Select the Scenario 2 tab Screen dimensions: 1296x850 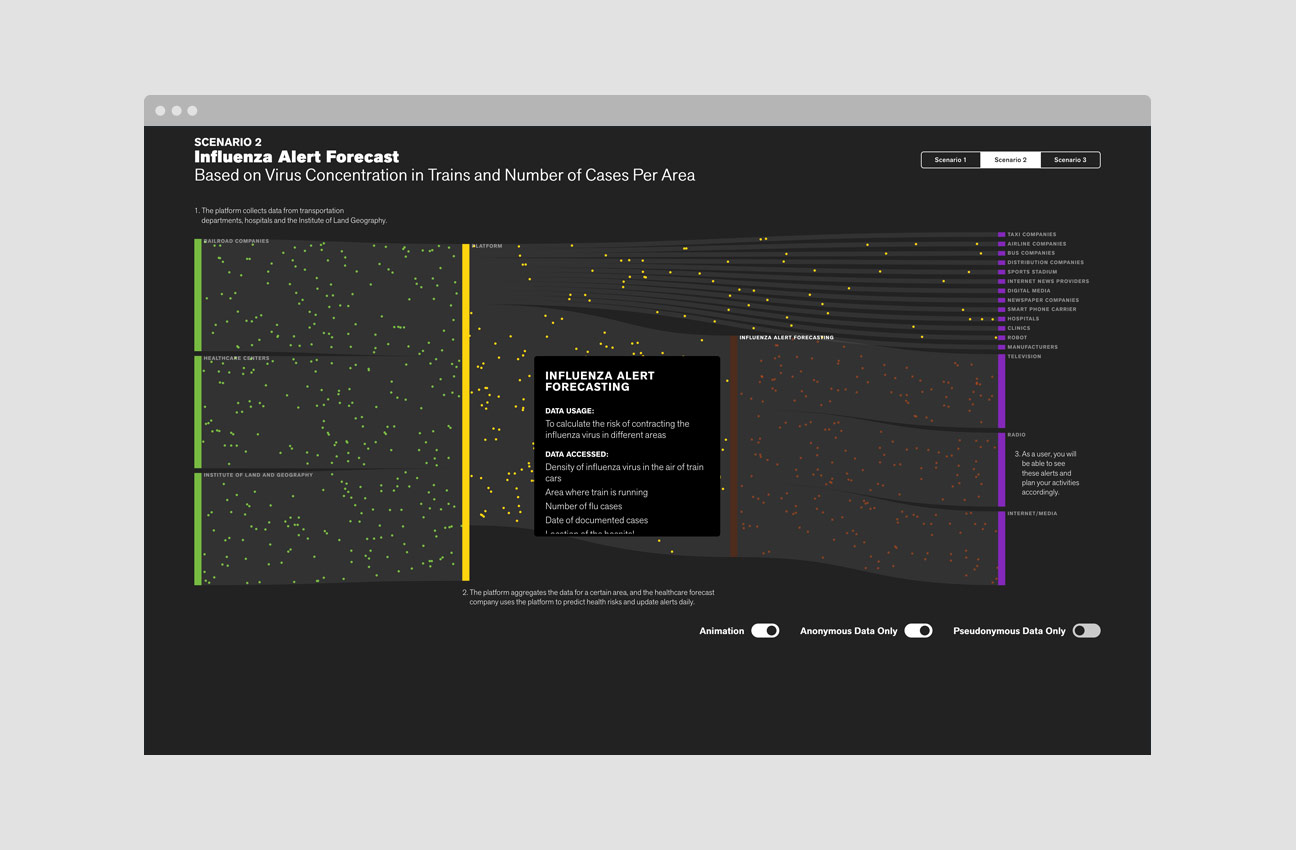click(x=1011, y=160)
